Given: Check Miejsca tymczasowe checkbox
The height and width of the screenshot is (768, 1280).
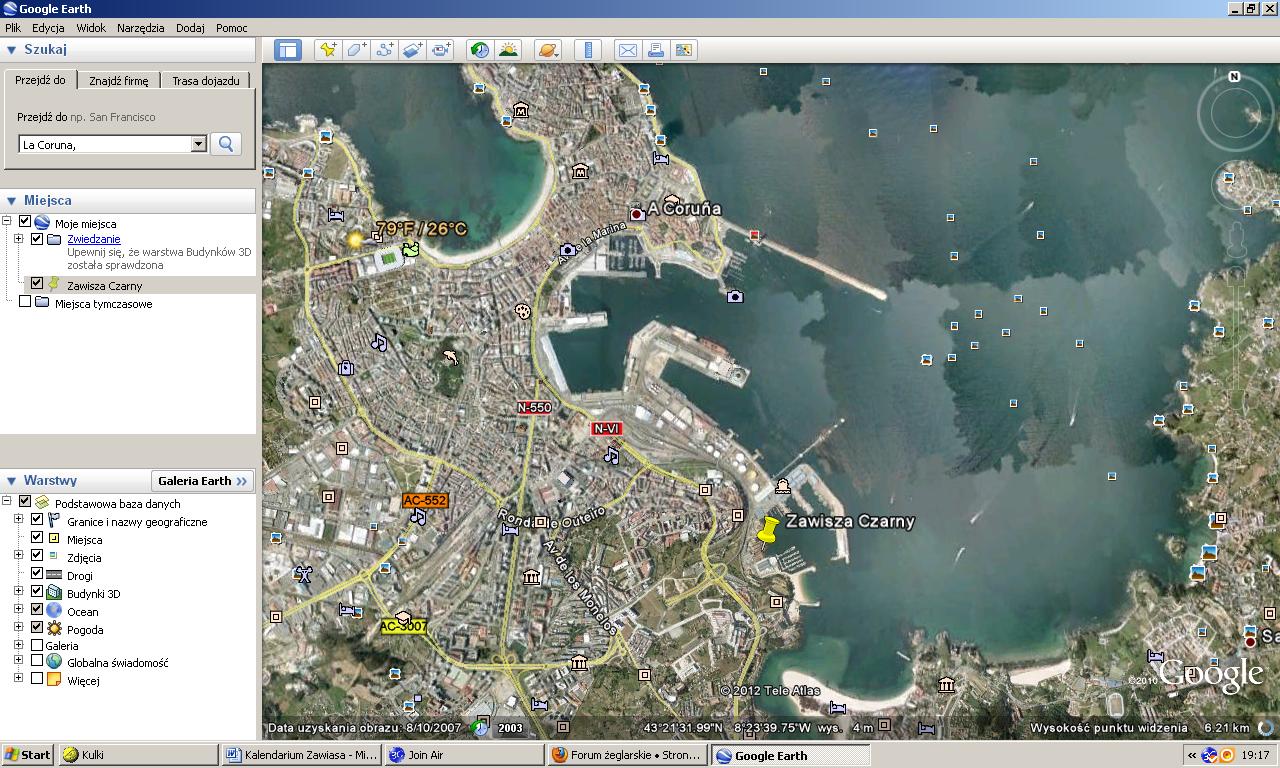Looking at the screenshot, I should coord(25,302).
